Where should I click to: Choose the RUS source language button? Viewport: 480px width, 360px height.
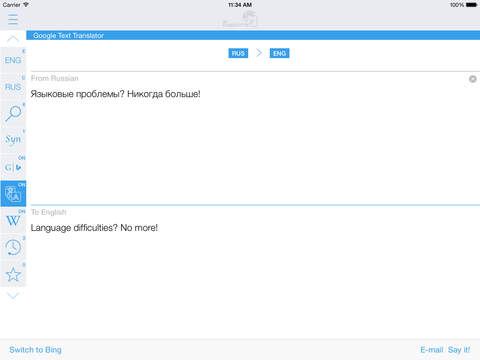(x=238, y=53)
